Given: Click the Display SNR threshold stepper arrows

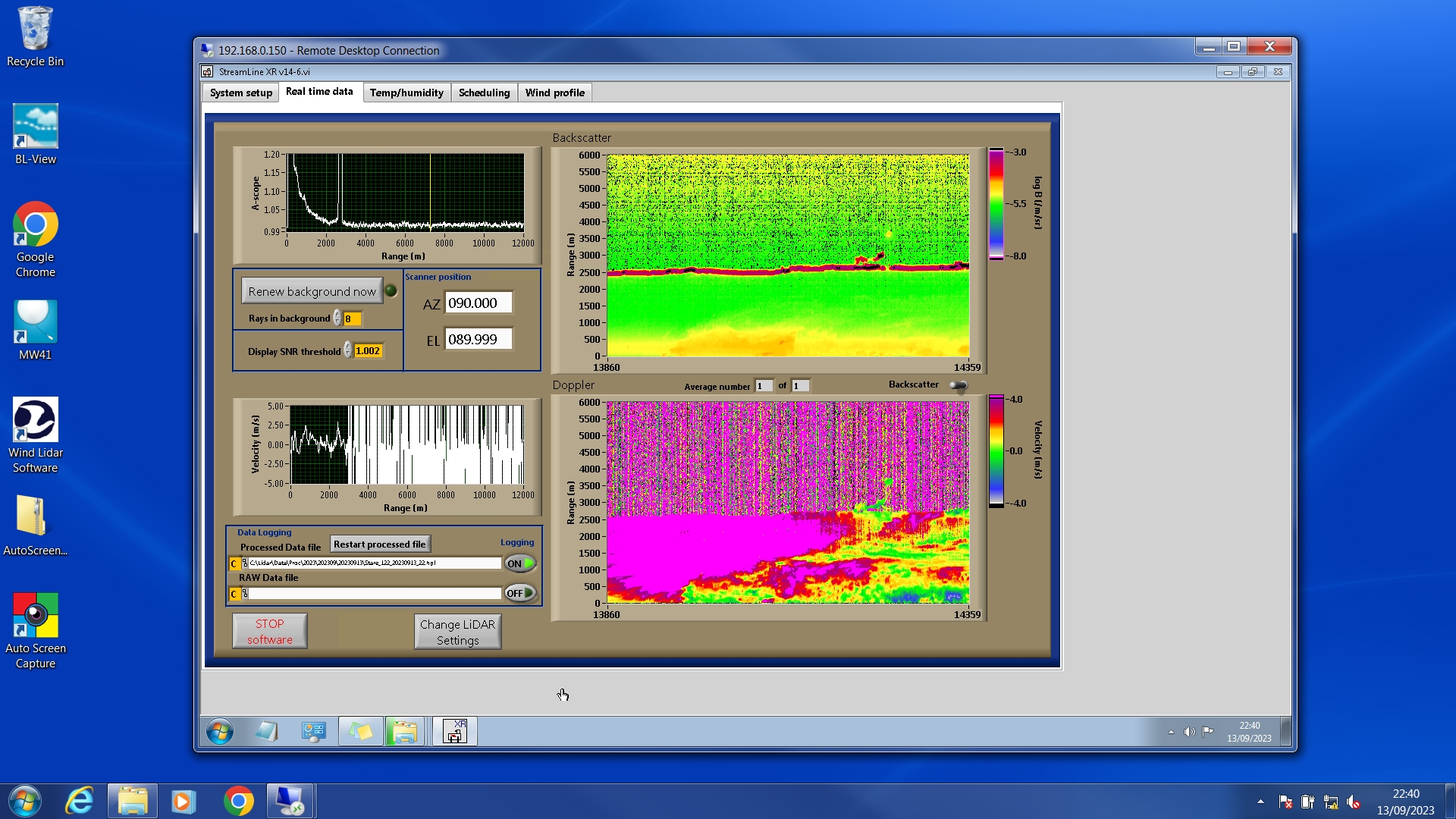Looking at the screenshot, I should click(347, 350).
